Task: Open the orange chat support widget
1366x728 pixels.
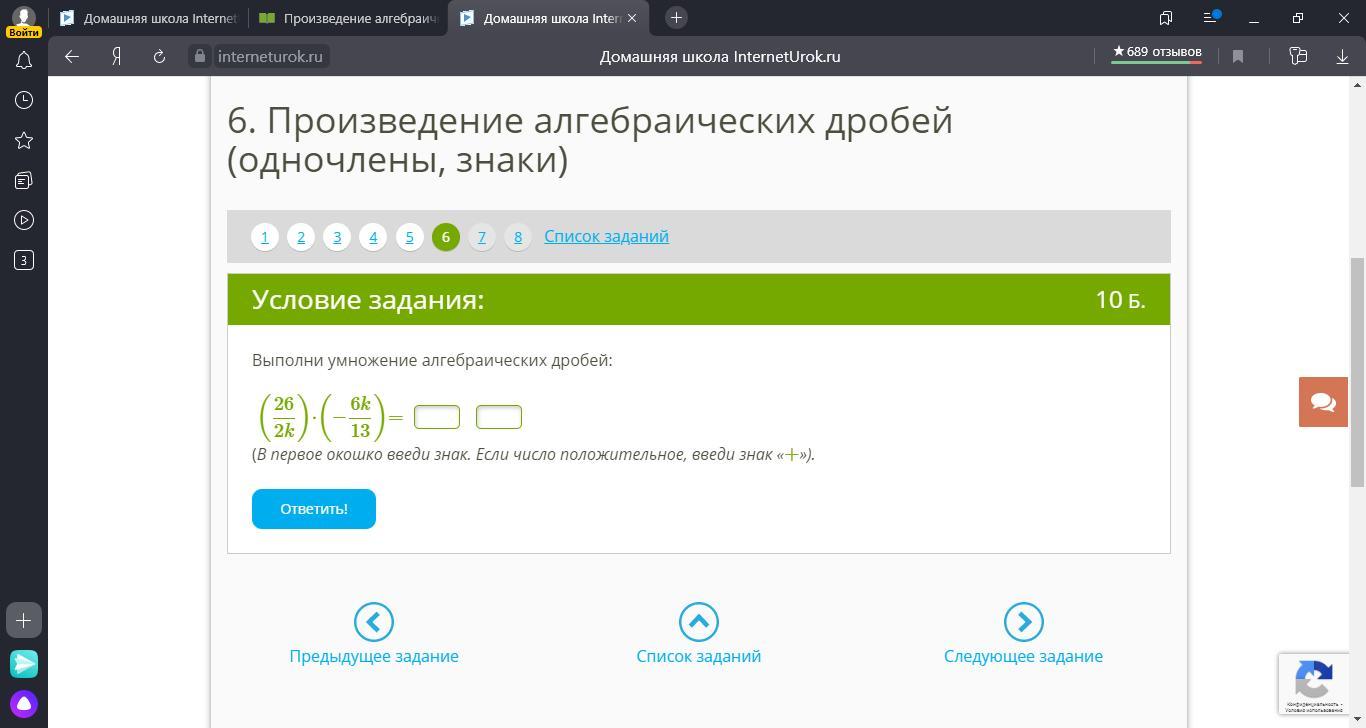Action: 1323,402
